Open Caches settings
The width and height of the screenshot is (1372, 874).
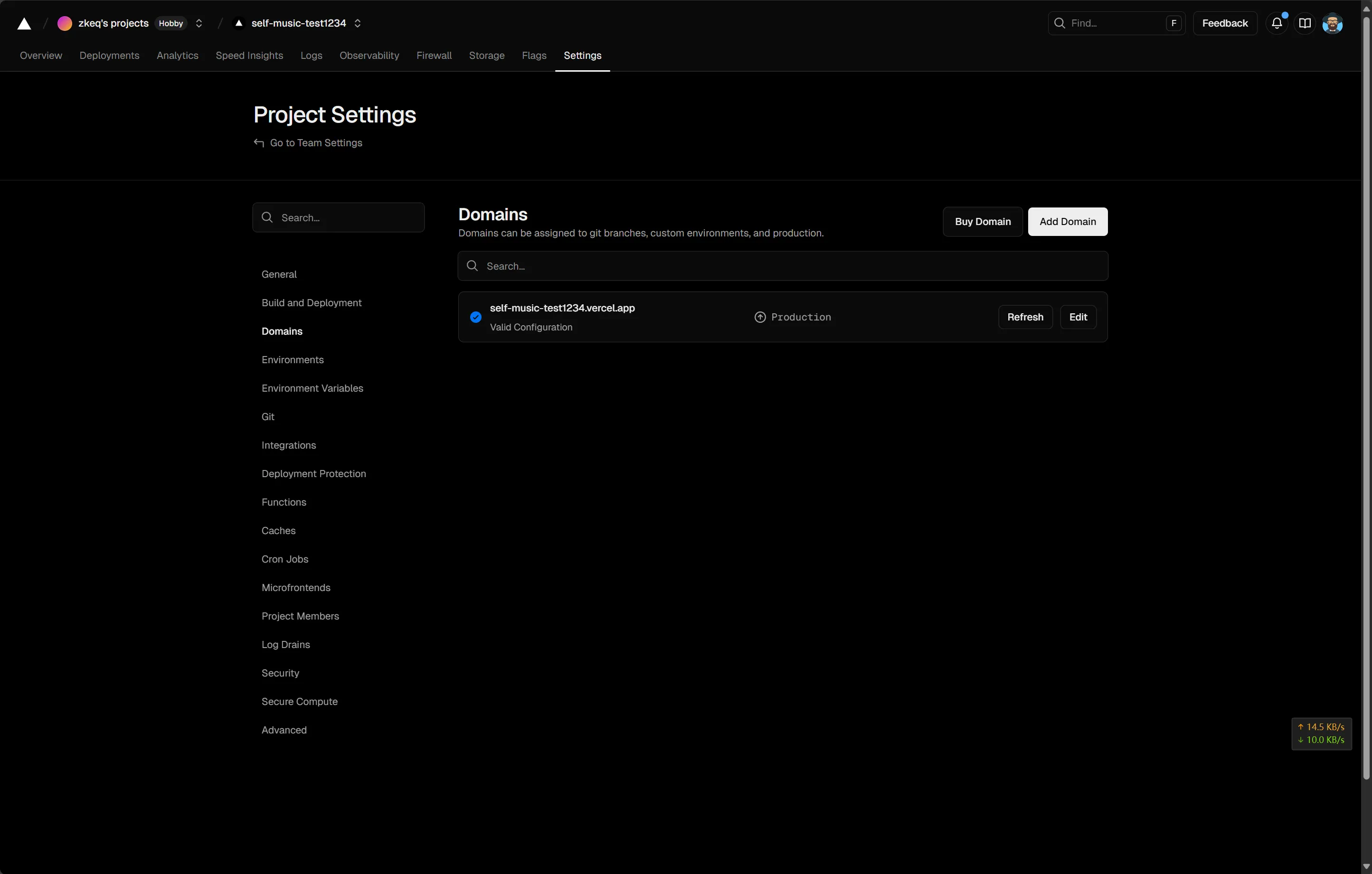tap(279, 530)
